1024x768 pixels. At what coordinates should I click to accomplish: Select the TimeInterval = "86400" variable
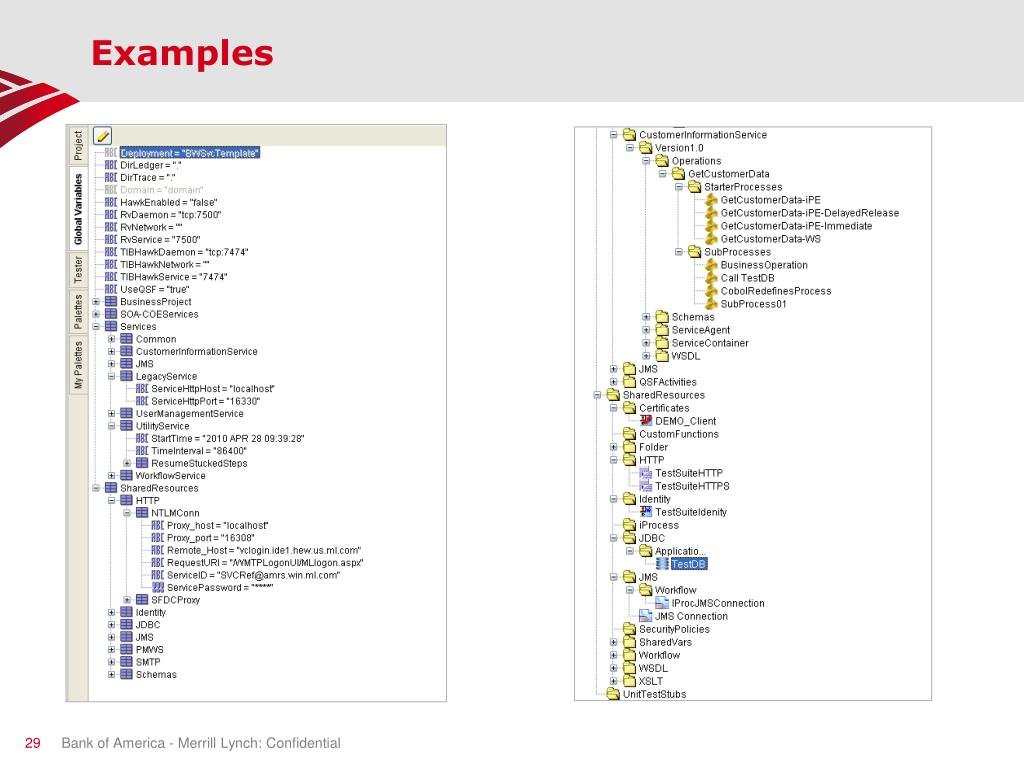[x=199, y=451]
